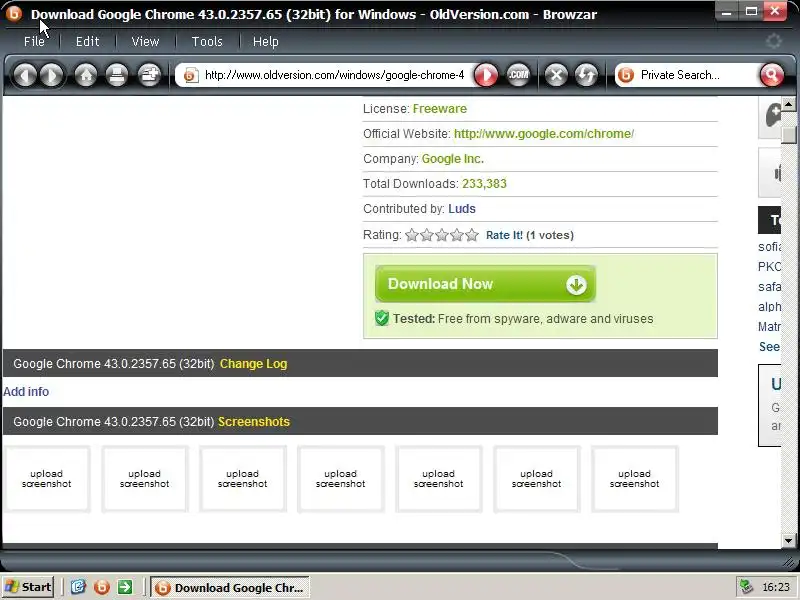Viewport: 800px width, 600px height.
Task: Open the Edit menu
Action: [87, 41]
